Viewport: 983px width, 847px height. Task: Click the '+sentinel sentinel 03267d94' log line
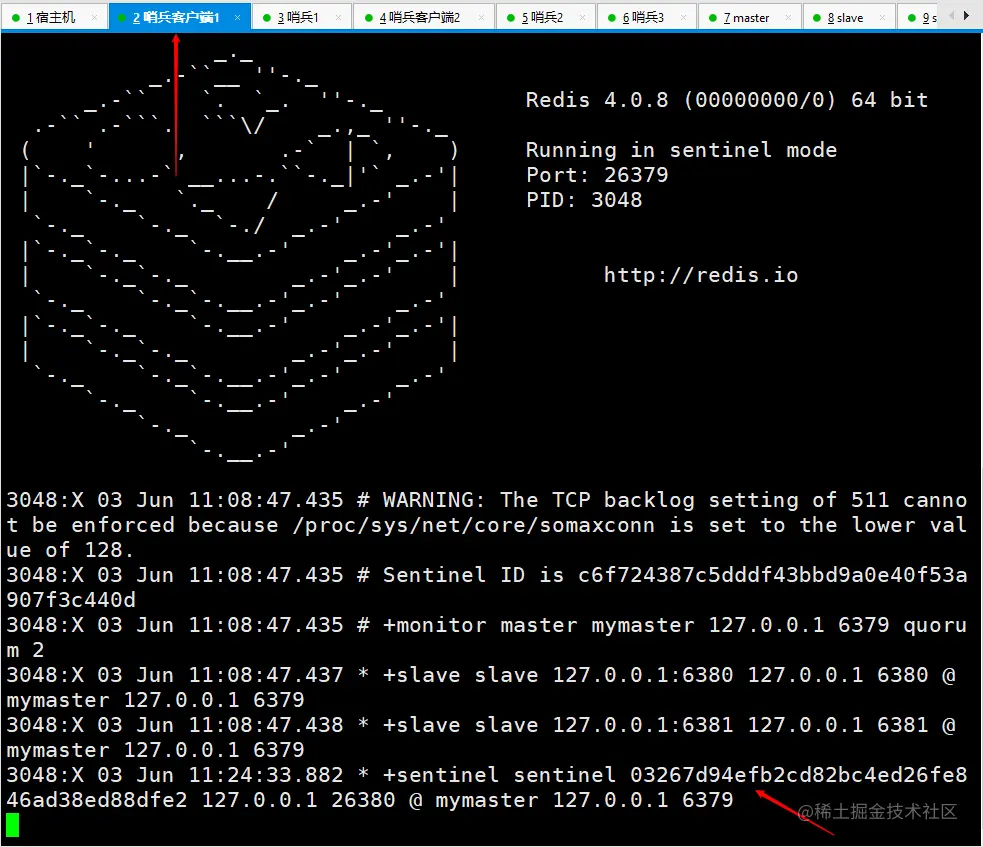486,787
